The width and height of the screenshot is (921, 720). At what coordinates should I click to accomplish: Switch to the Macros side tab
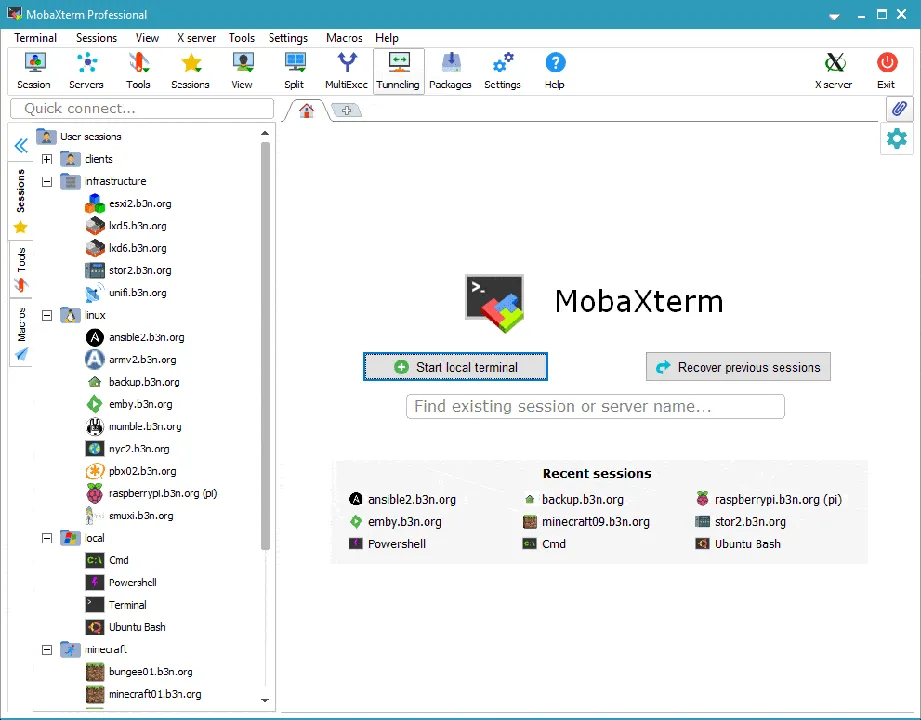[21, 333]
